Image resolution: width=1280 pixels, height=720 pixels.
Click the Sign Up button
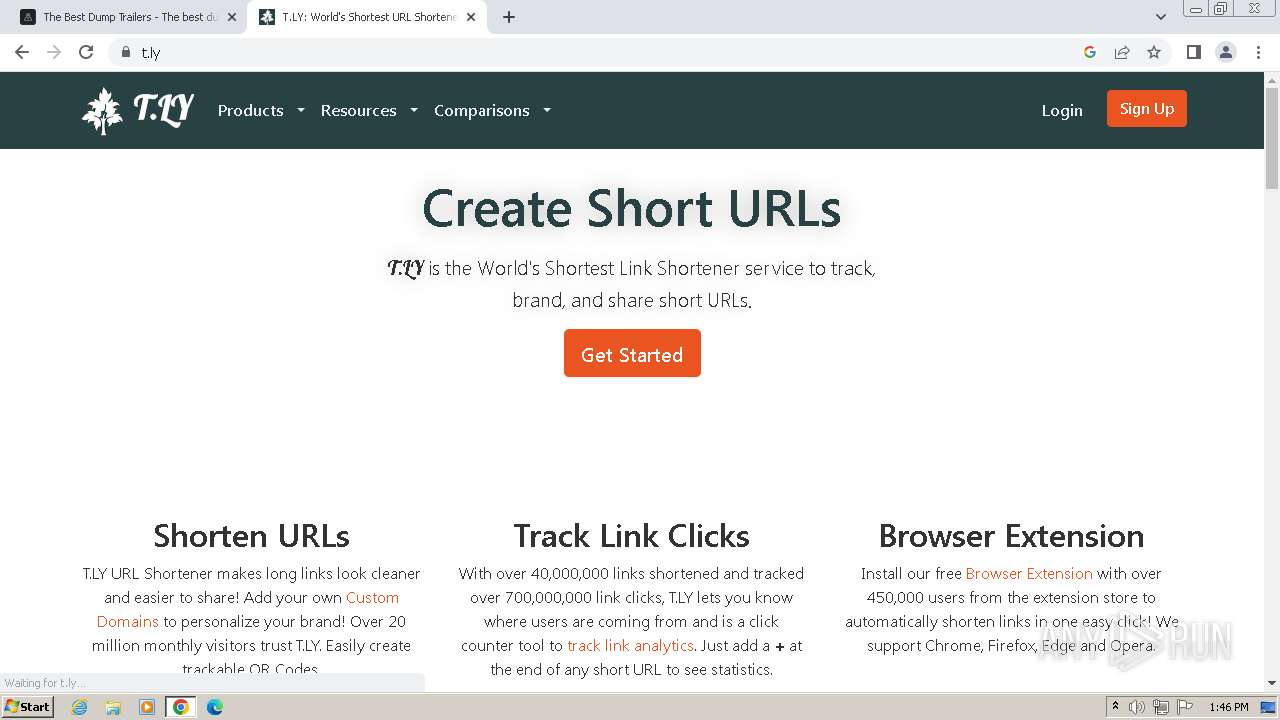(1147, 109)
